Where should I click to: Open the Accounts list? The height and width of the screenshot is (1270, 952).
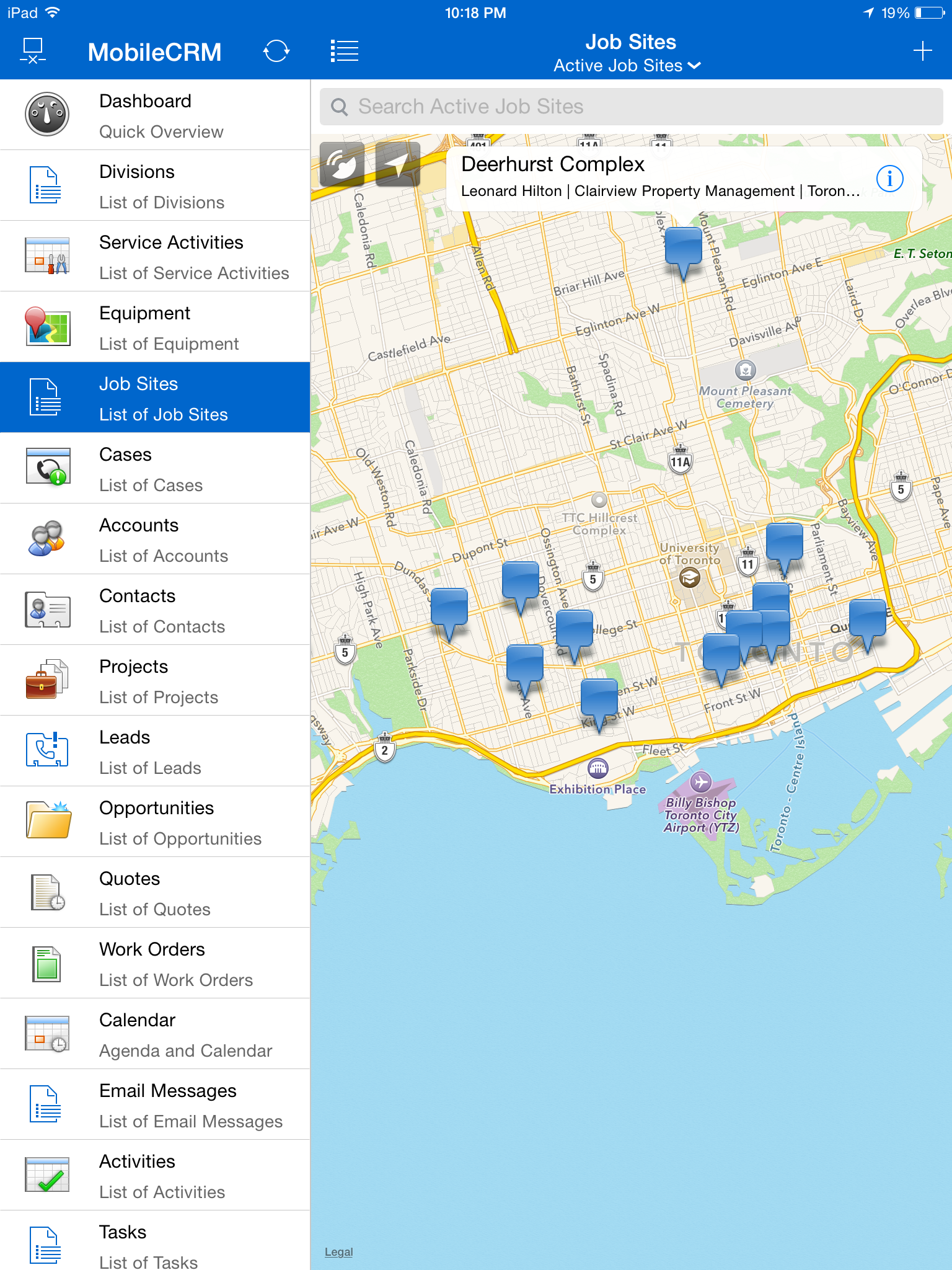[155, 539]
